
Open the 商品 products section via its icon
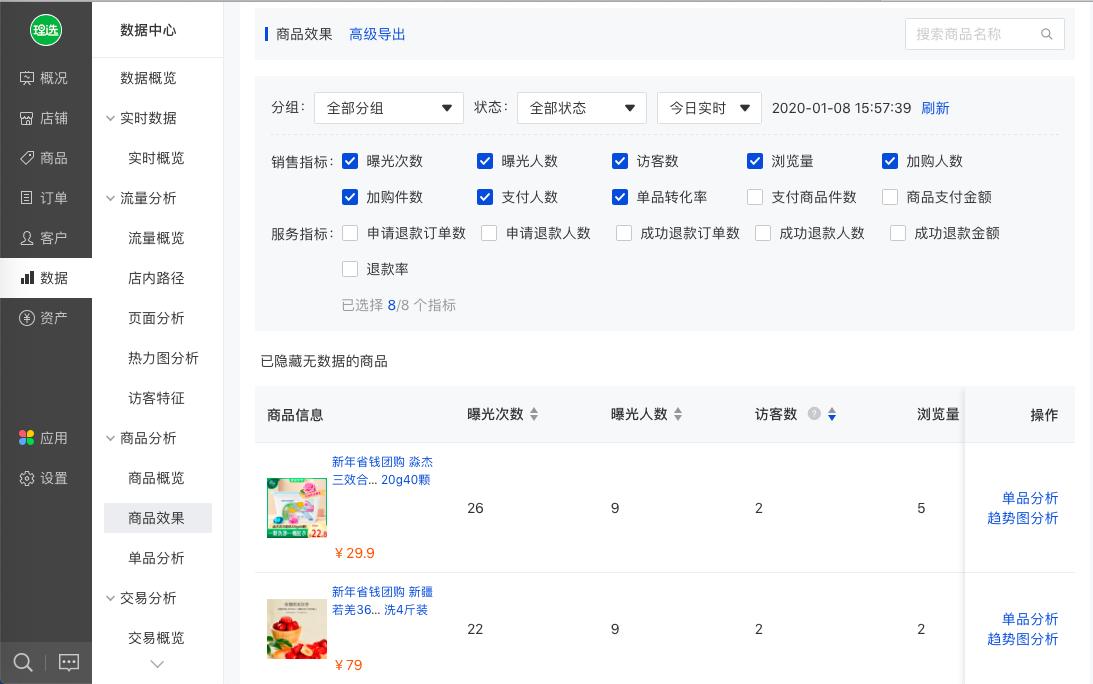(45, 158)
